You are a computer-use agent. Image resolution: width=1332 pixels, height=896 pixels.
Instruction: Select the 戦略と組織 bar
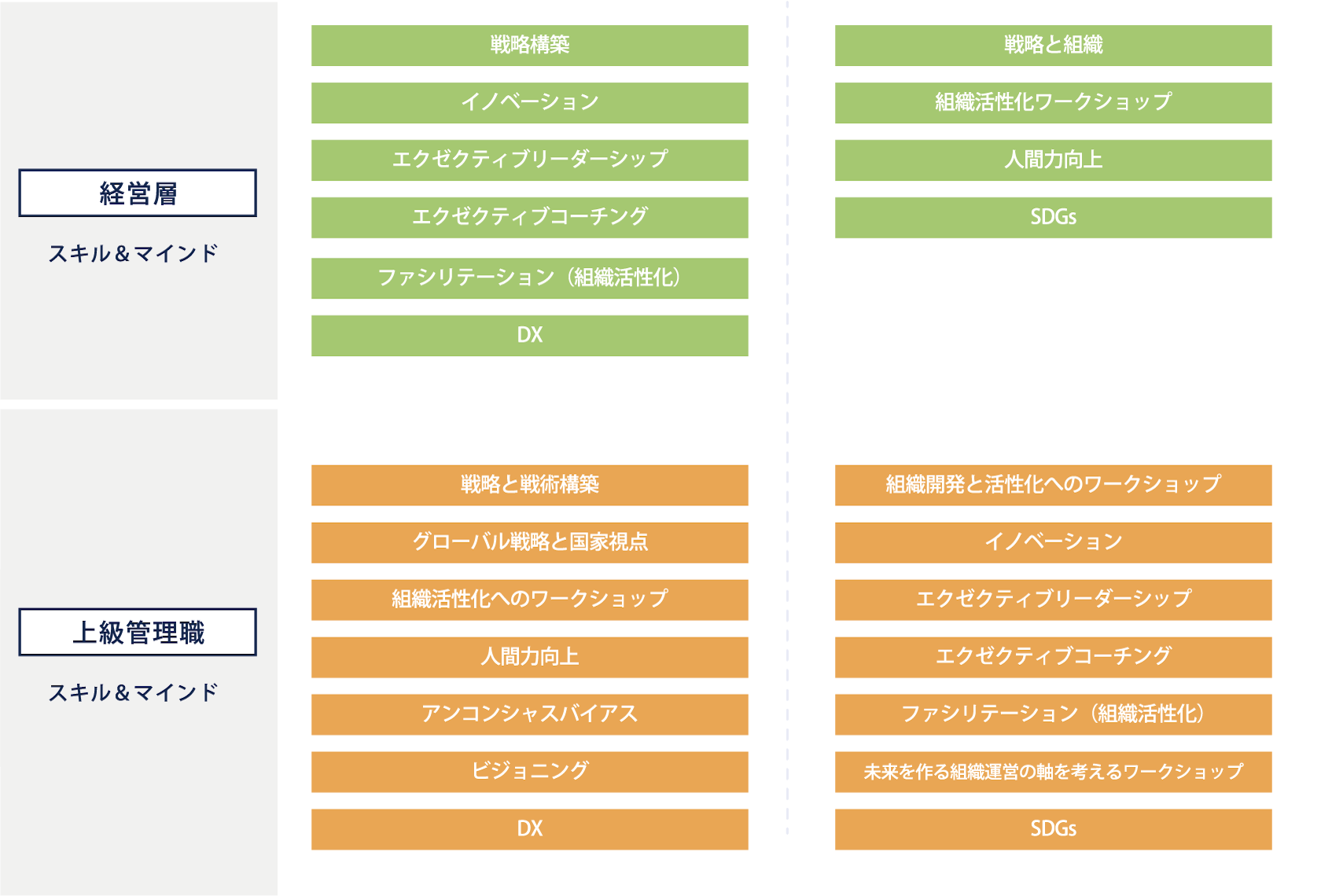(1053, 46)
